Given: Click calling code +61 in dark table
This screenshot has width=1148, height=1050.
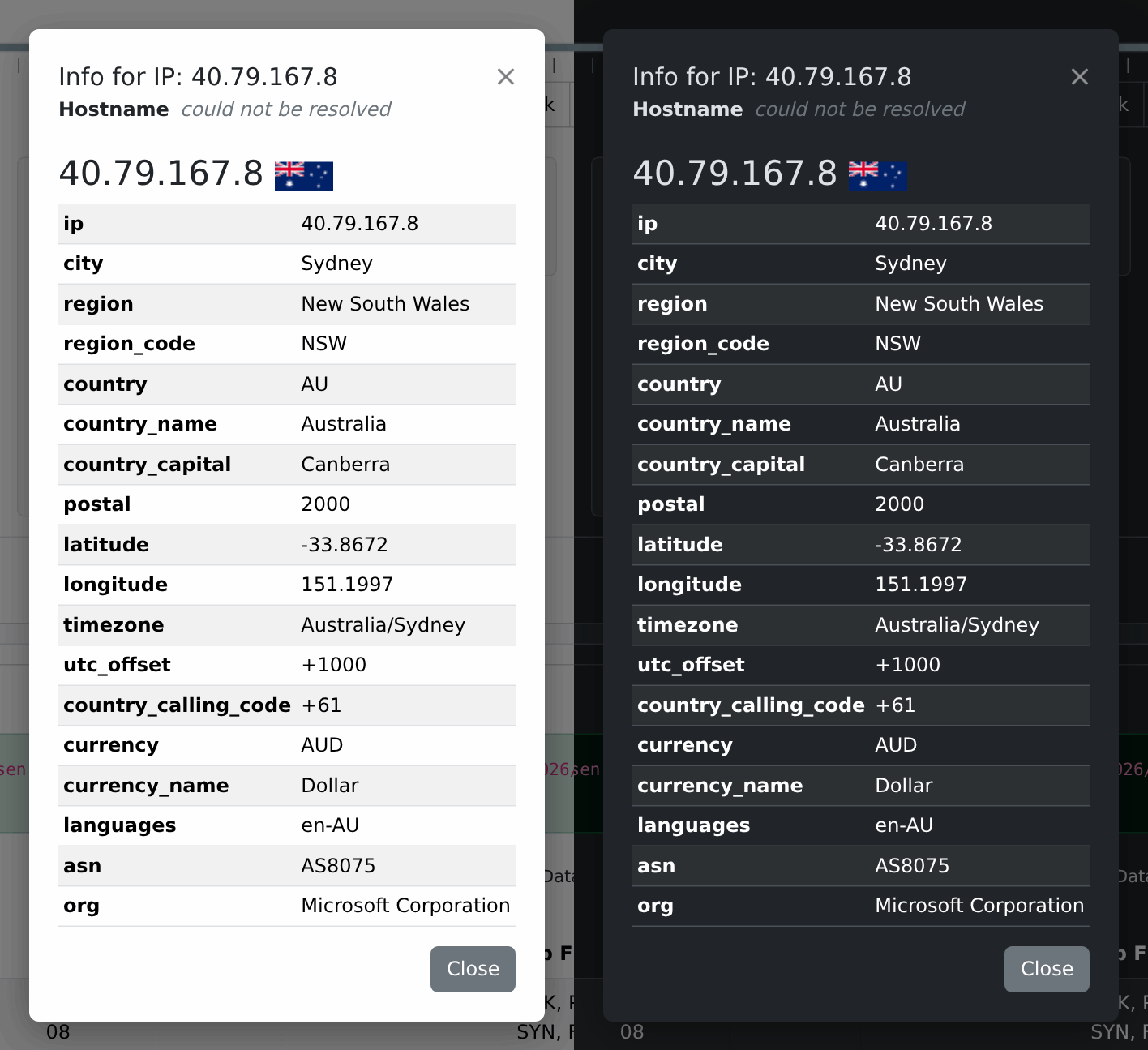Looking at the screenshot, I should point(895,705).
